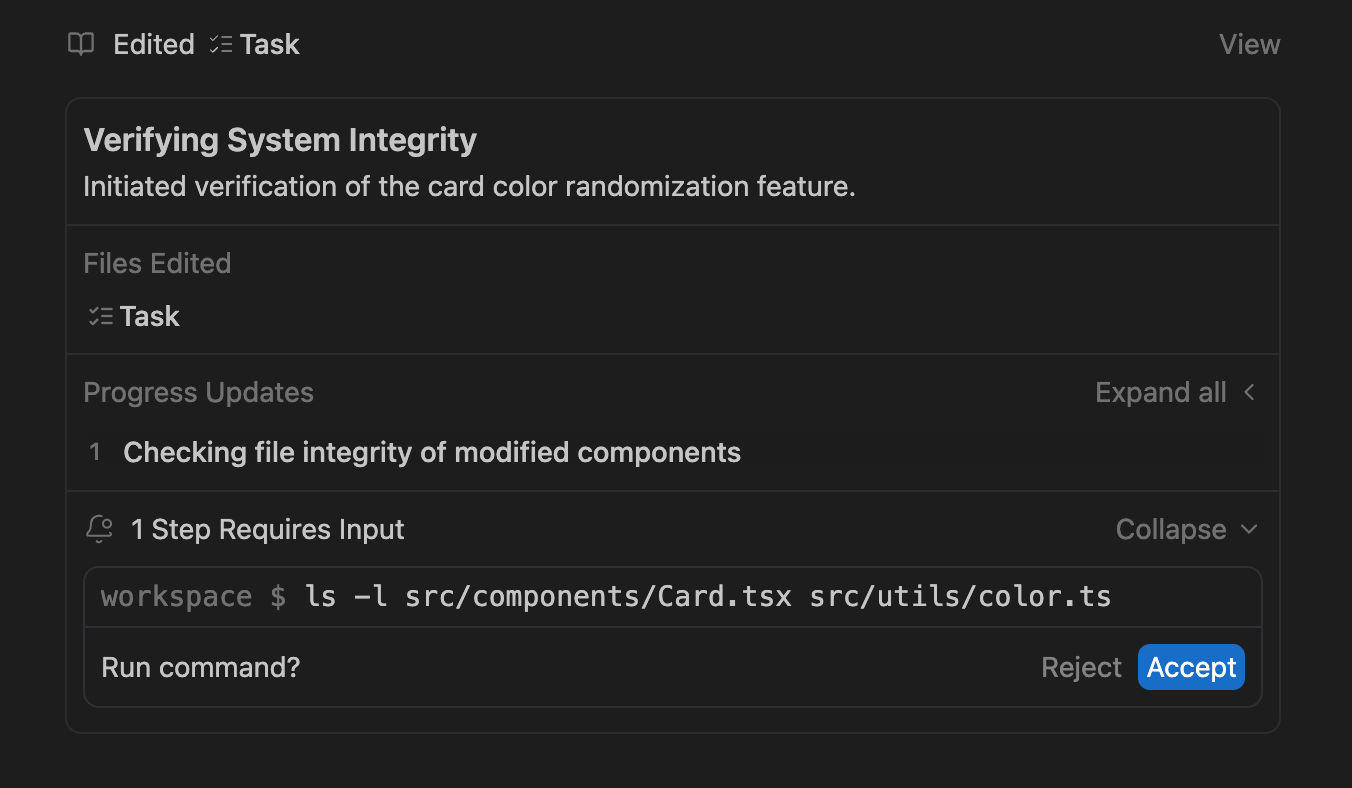This screenshot has height=788, width=1352.
Task: Accept the run command prompt
Action: coord(1191,667)
